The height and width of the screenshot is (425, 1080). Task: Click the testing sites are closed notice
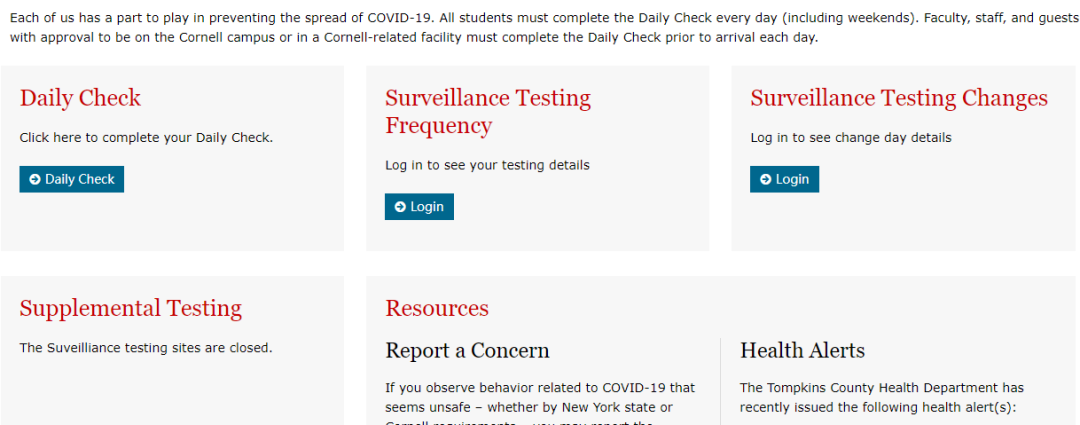point(146,348)
